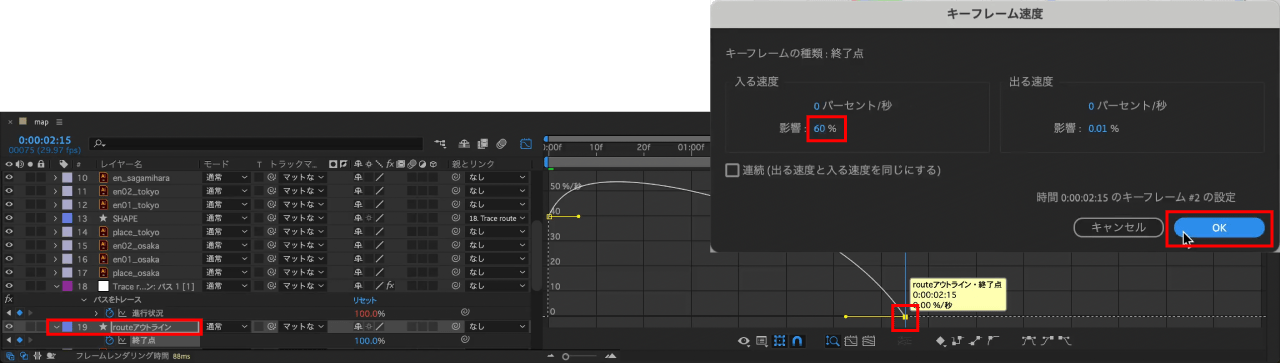Hide the SHAPE layer visibility eye
1280x364 pixels.
click(x=10, y=218)
